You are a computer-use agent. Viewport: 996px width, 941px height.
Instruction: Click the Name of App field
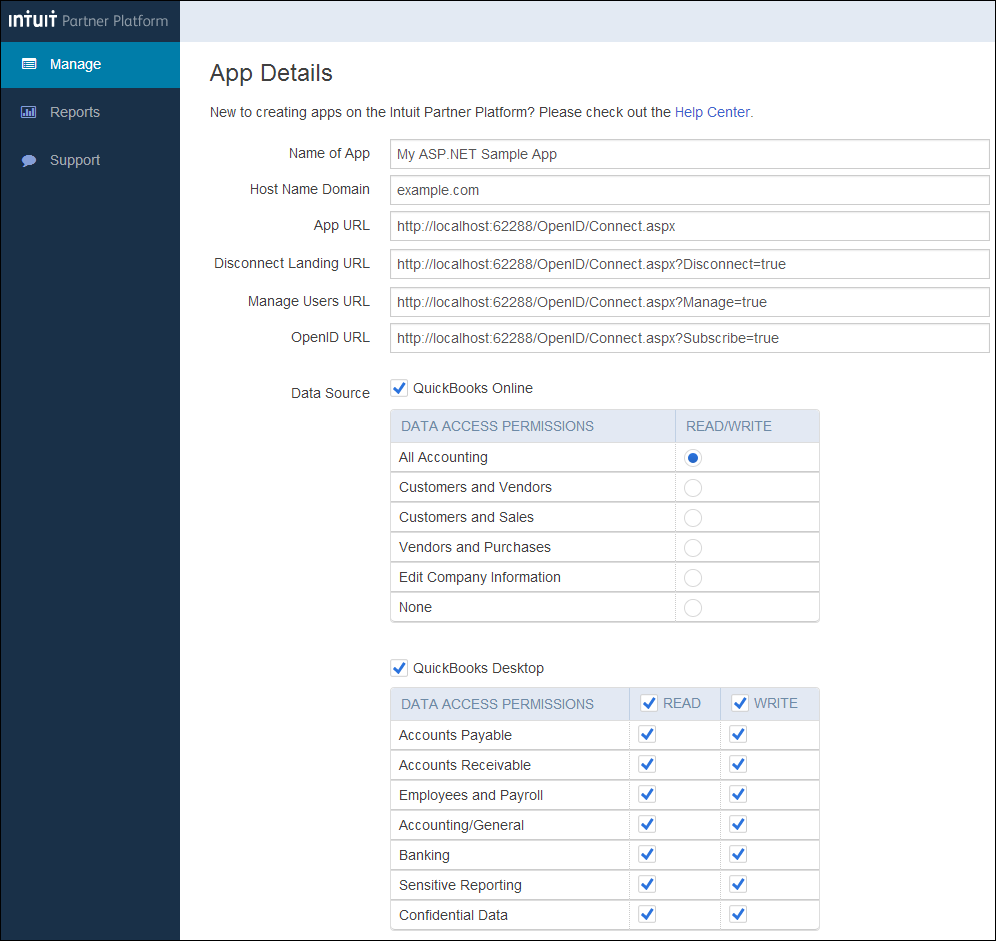click(x=689, y=154)
